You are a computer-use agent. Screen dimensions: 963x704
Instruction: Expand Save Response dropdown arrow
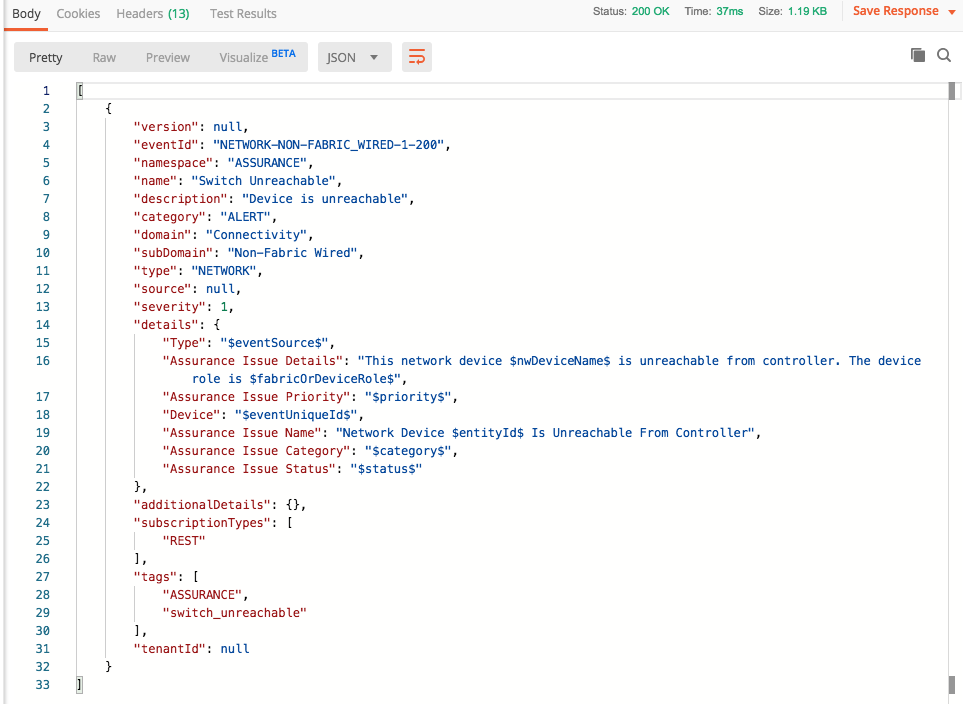[x=951, y=12]
